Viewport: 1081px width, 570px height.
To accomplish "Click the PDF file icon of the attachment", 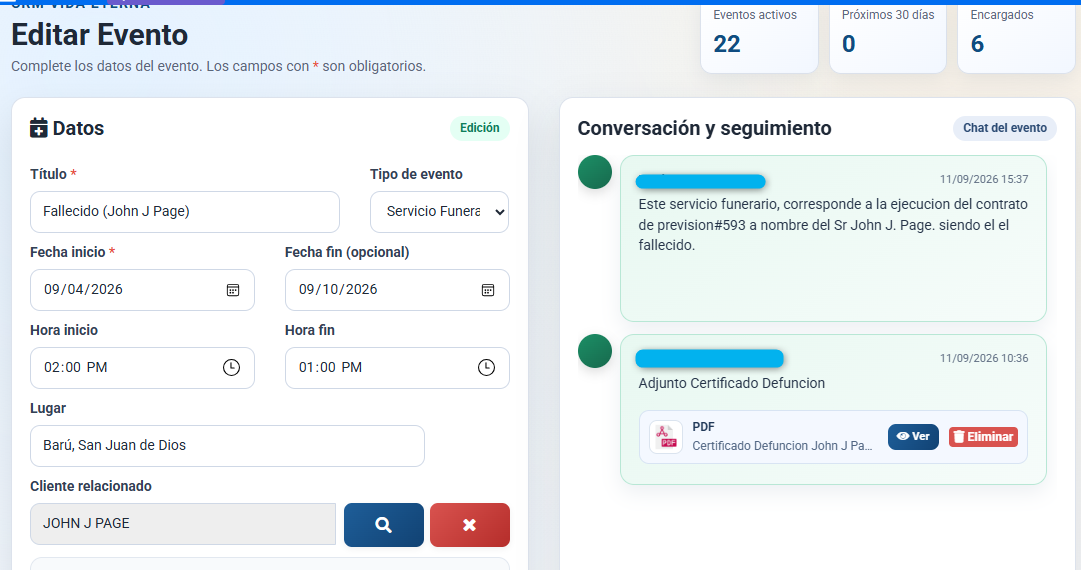I will pos(666,437).
